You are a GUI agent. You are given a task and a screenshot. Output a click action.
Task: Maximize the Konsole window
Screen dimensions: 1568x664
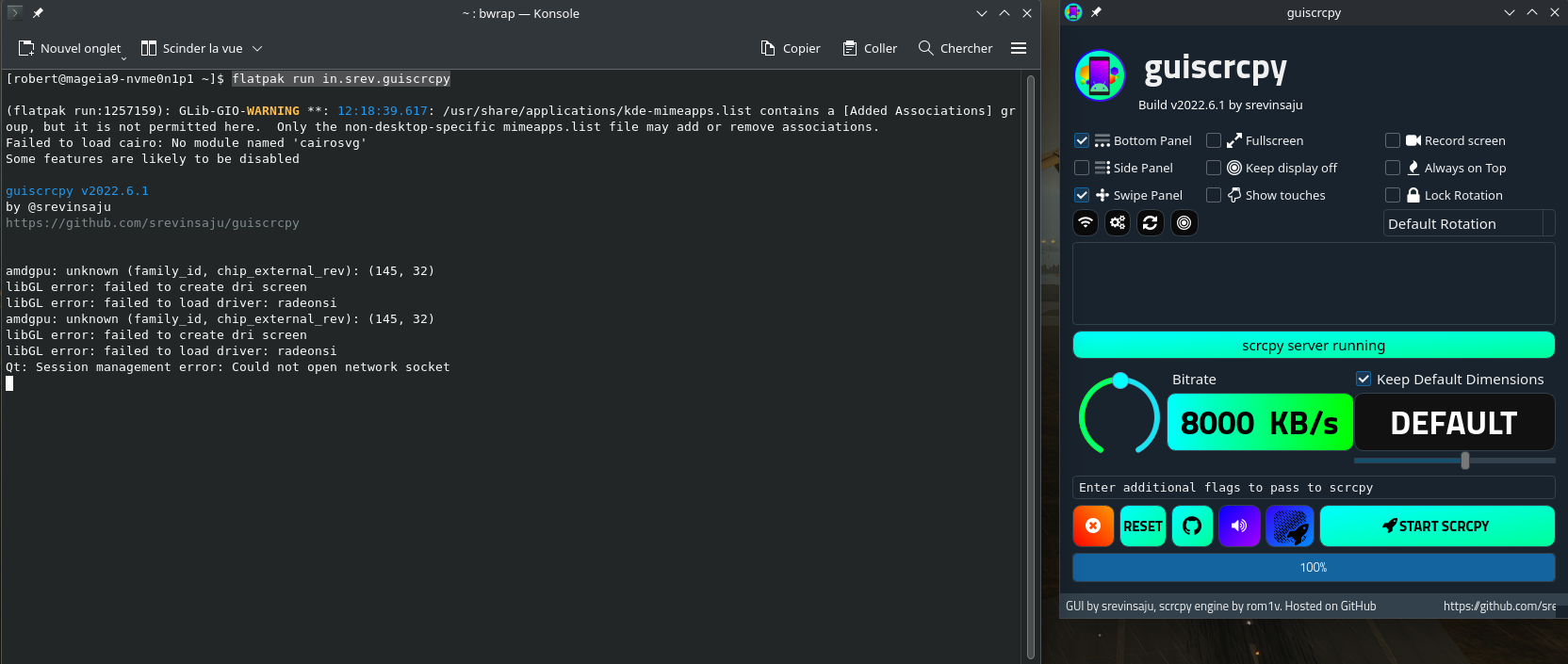pos(1004,13)
